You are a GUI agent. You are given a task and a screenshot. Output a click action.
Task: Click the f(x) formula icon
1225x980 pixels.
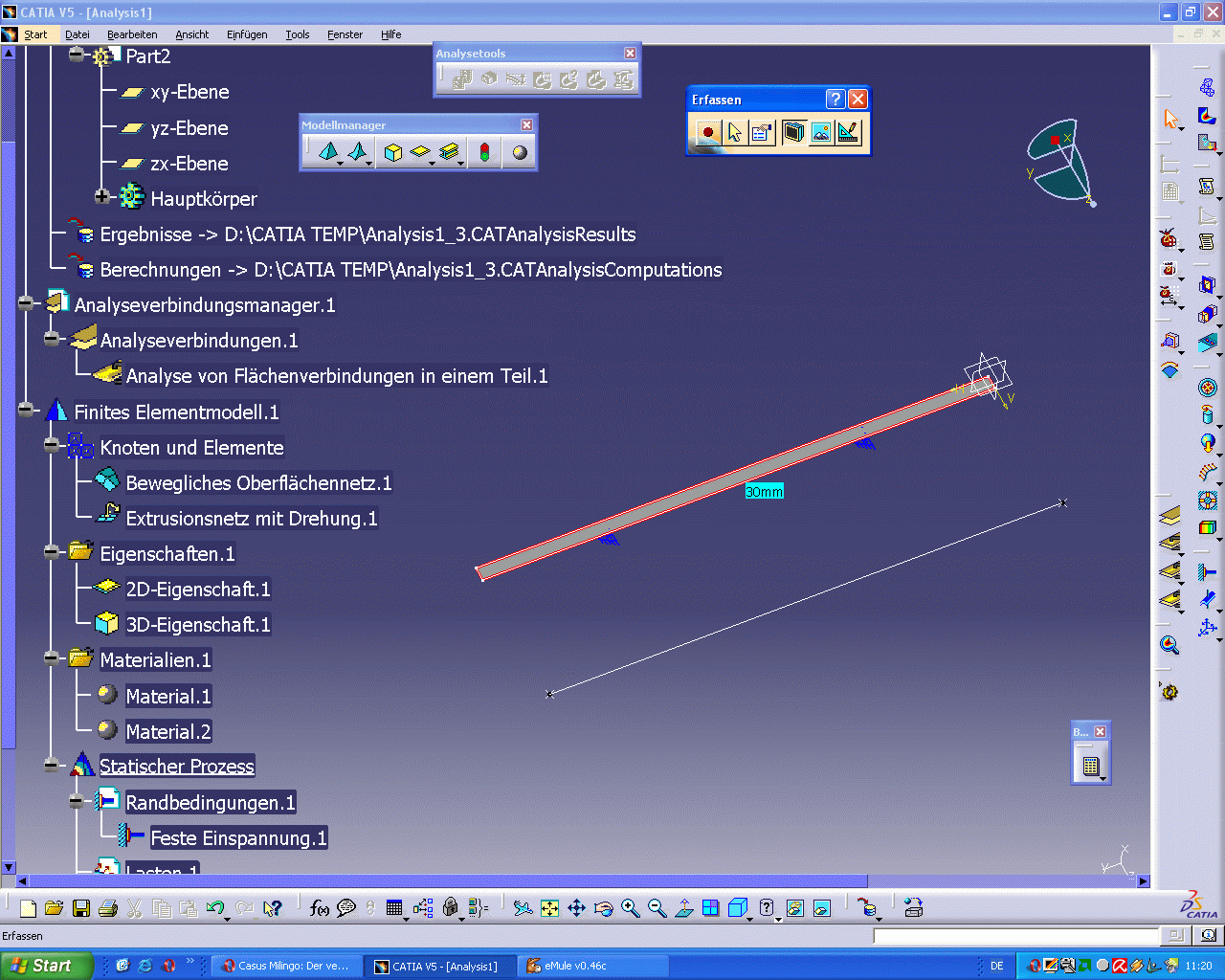pos(320,908)
